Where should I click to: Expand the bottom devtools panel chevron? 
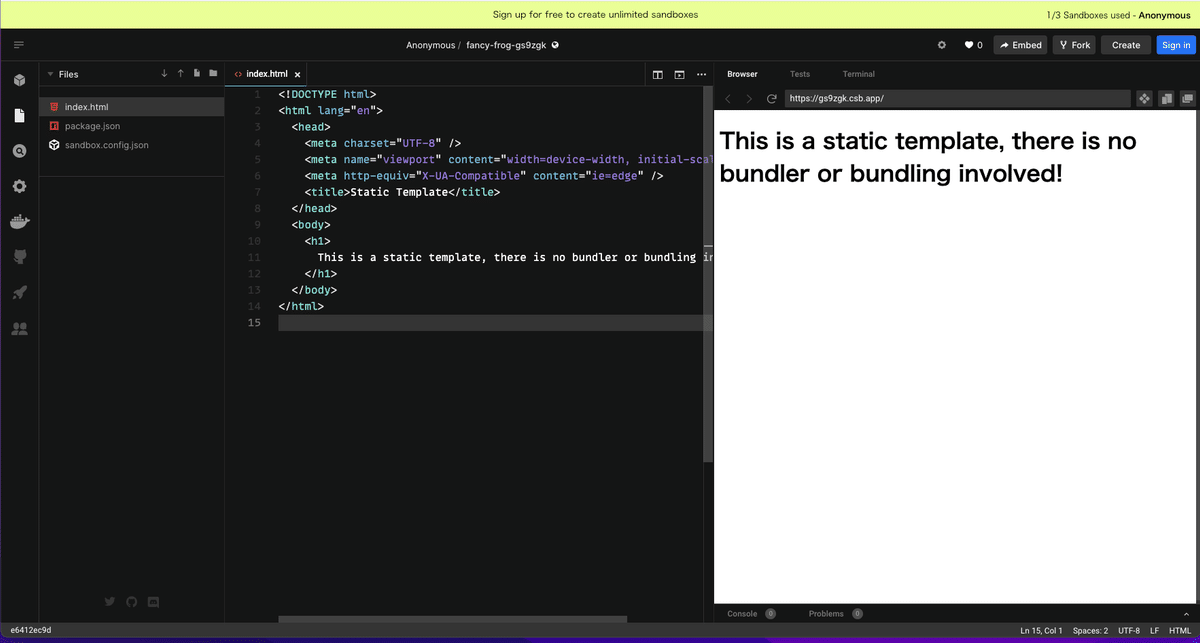(x=1186, y=614)
